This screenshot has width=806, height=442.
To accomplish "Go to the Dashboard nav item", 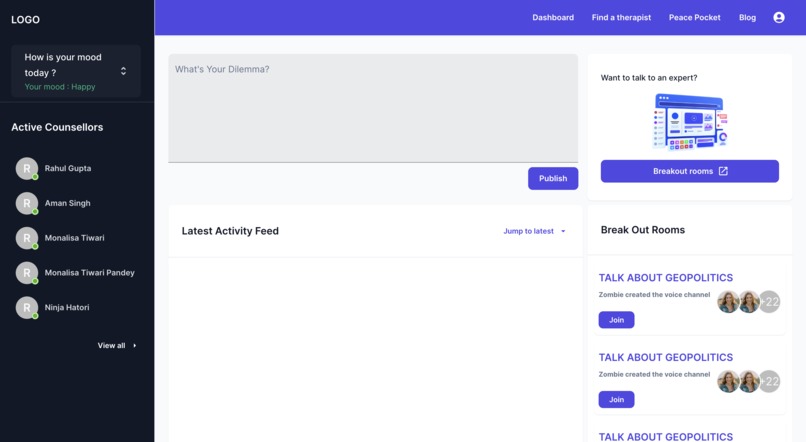I will tap(553, 17).
